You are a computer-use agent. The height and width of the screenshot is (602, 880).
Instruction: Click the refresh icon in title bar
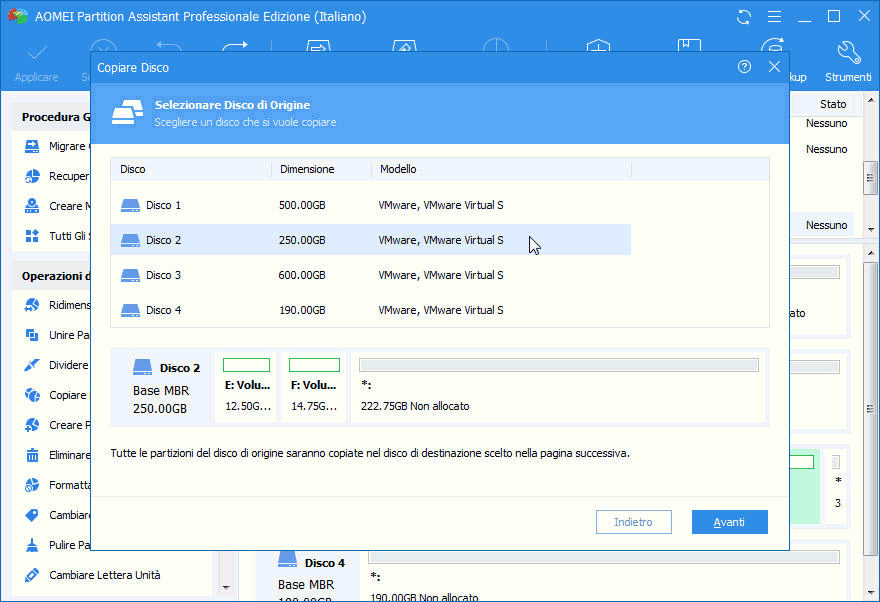click(x=744, y=17)
